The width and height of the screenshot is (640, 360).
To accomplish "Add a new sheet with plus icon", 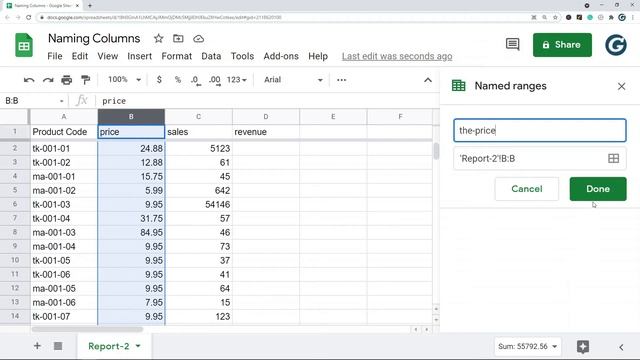I will (37, 346).
